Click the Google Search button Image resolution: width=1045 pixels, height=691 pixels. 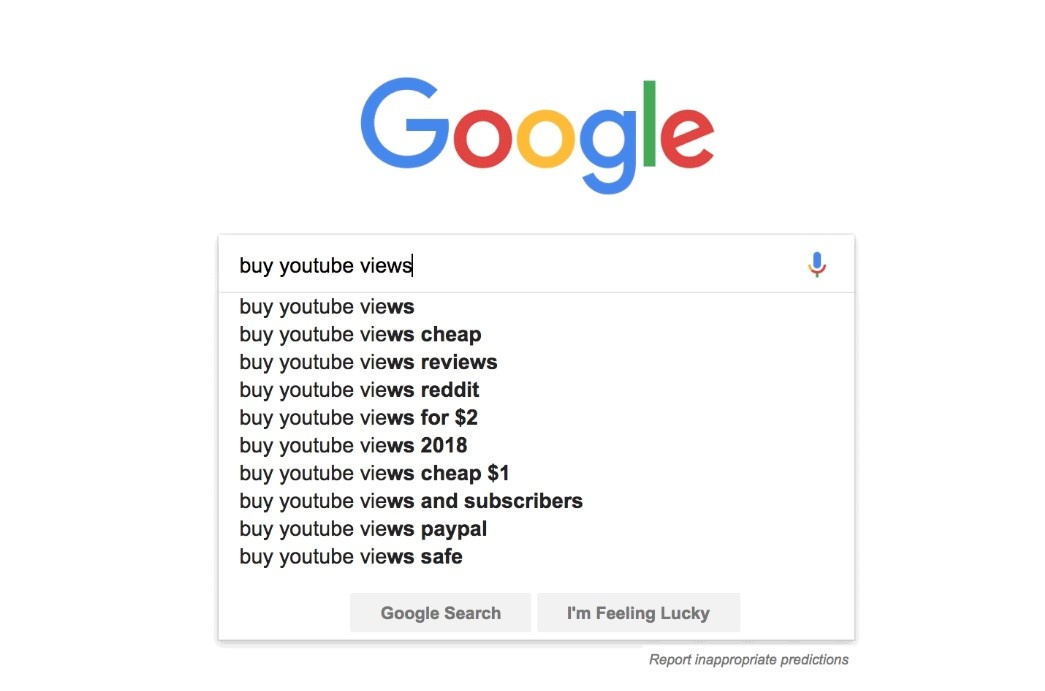[440, 613]
